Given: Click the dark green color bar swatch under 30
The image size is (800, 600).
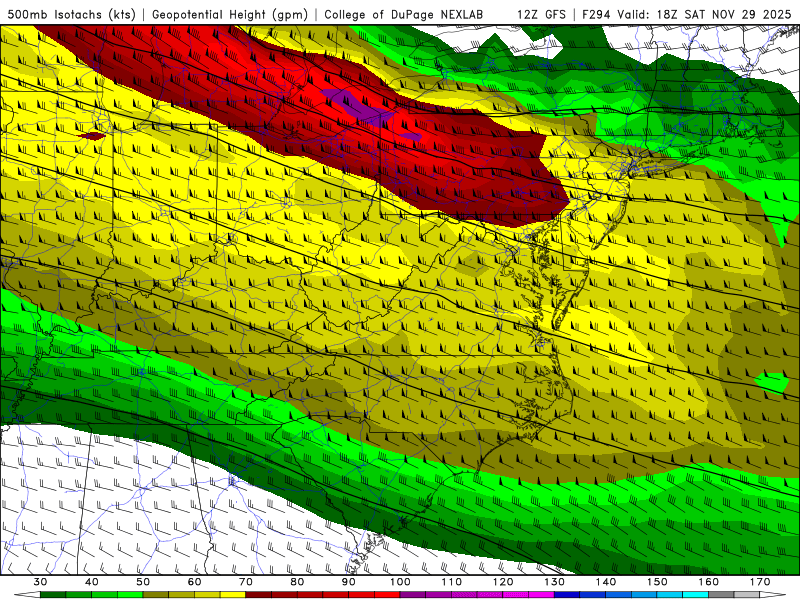Looking at the screenshot, I should tap(53, 595).
